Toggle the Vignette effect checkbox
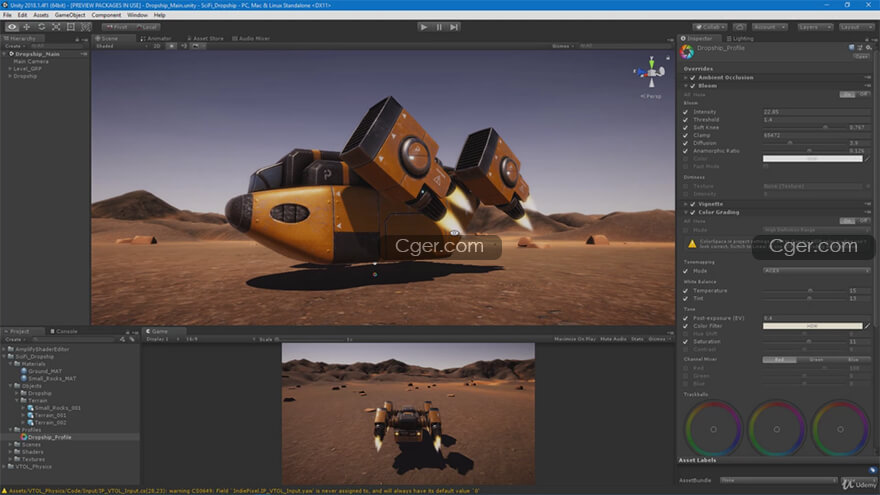The width and height of the screenshot is (880, 495). point(693,204)
